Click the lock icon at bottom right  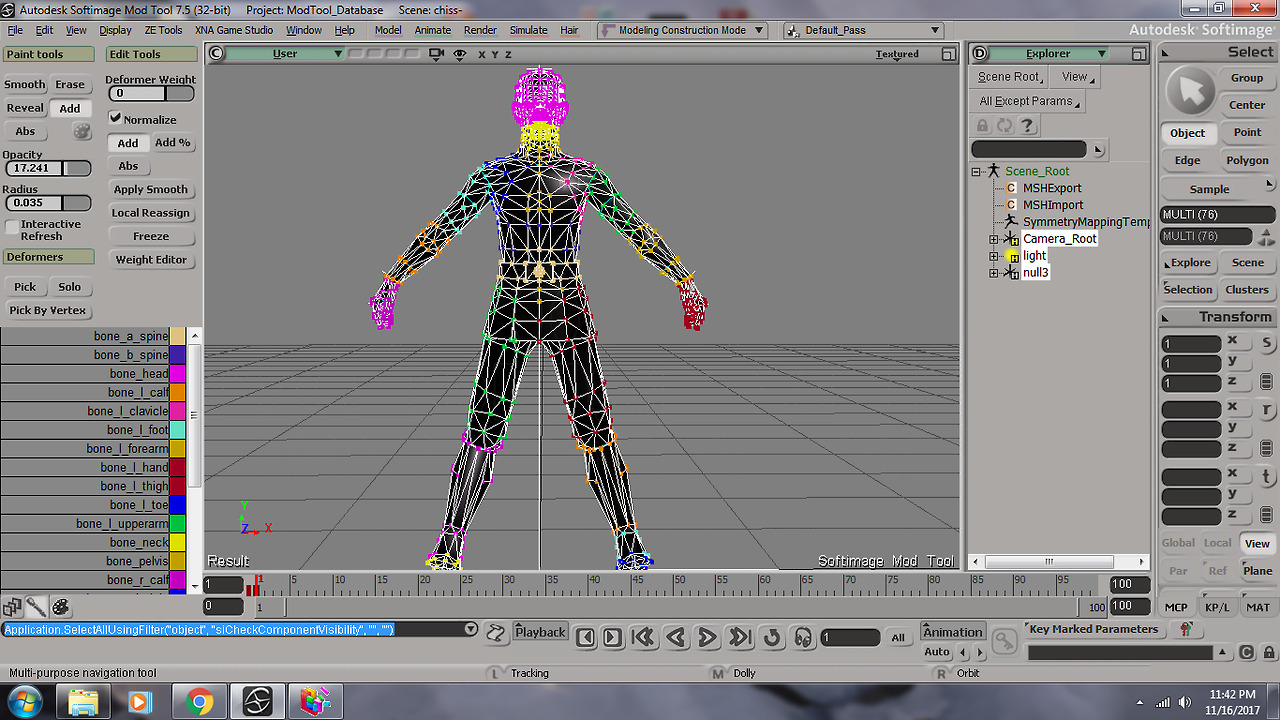pyautogui.click(x=1267, y=653)
